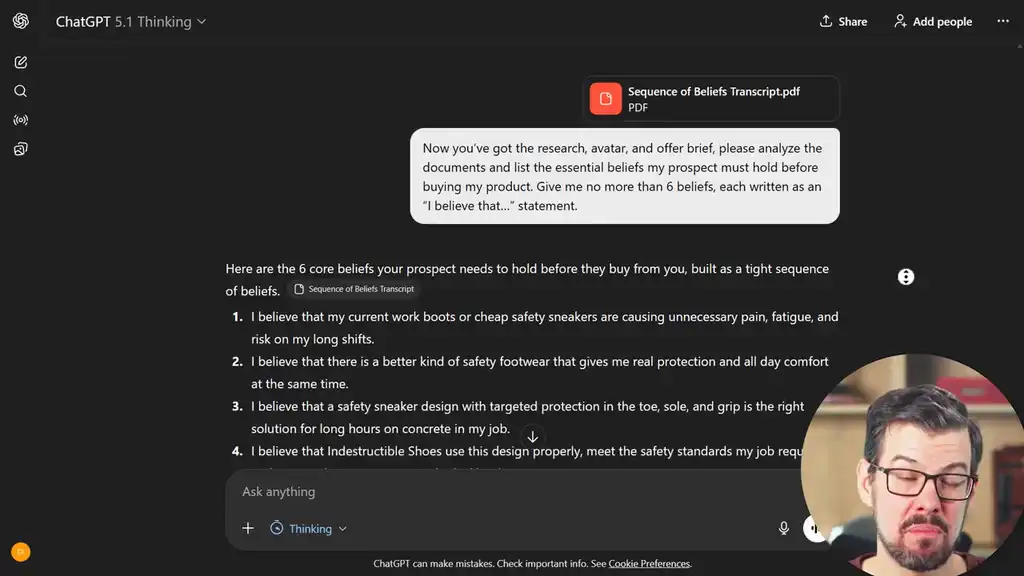The image size is (1024, 576).
Task: Click the plus icon to add attachments
Action: coord(248,528)
